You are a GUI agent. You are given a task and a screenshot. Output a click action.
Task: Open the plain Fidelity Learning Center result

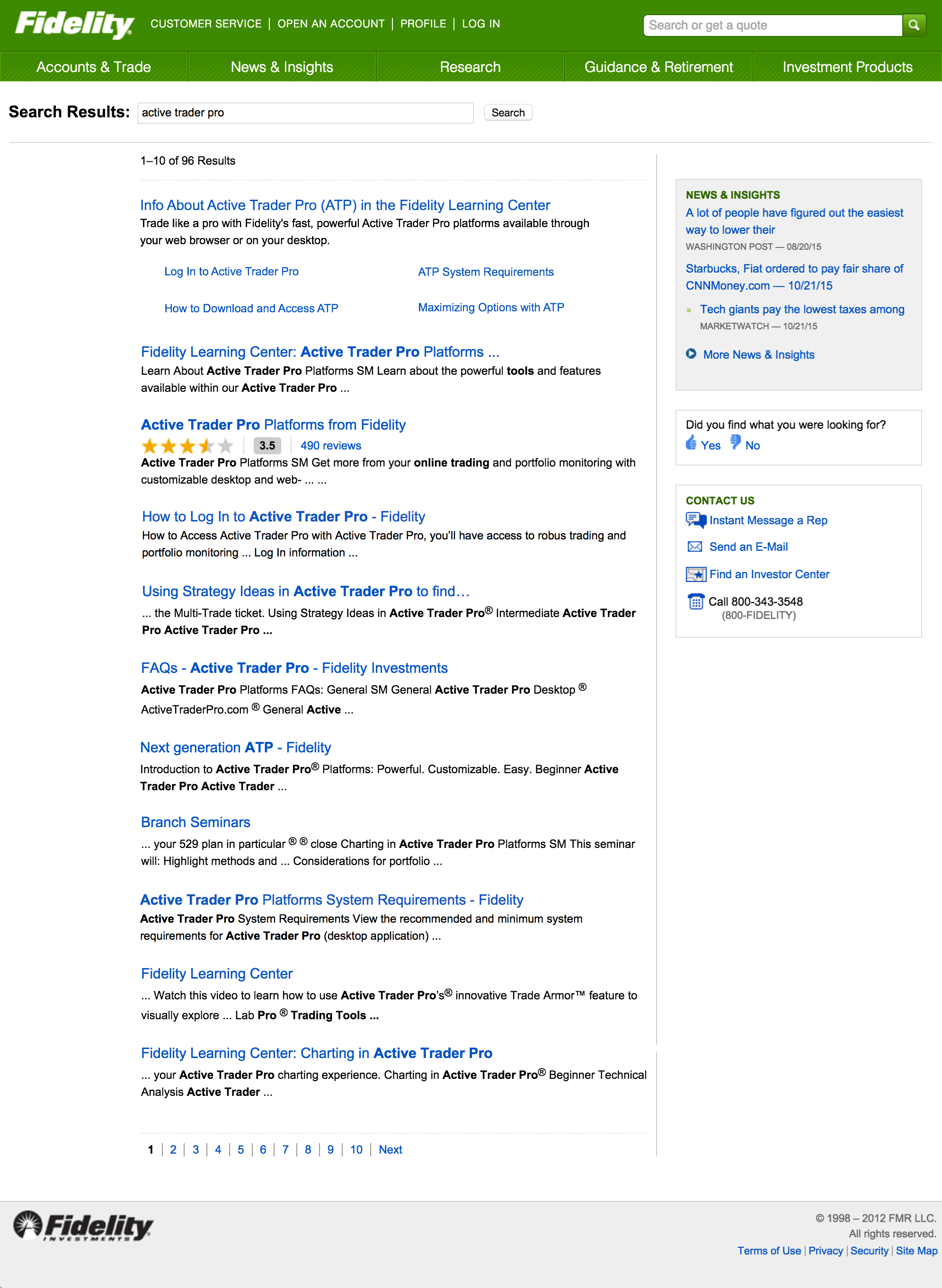point(217,973)
